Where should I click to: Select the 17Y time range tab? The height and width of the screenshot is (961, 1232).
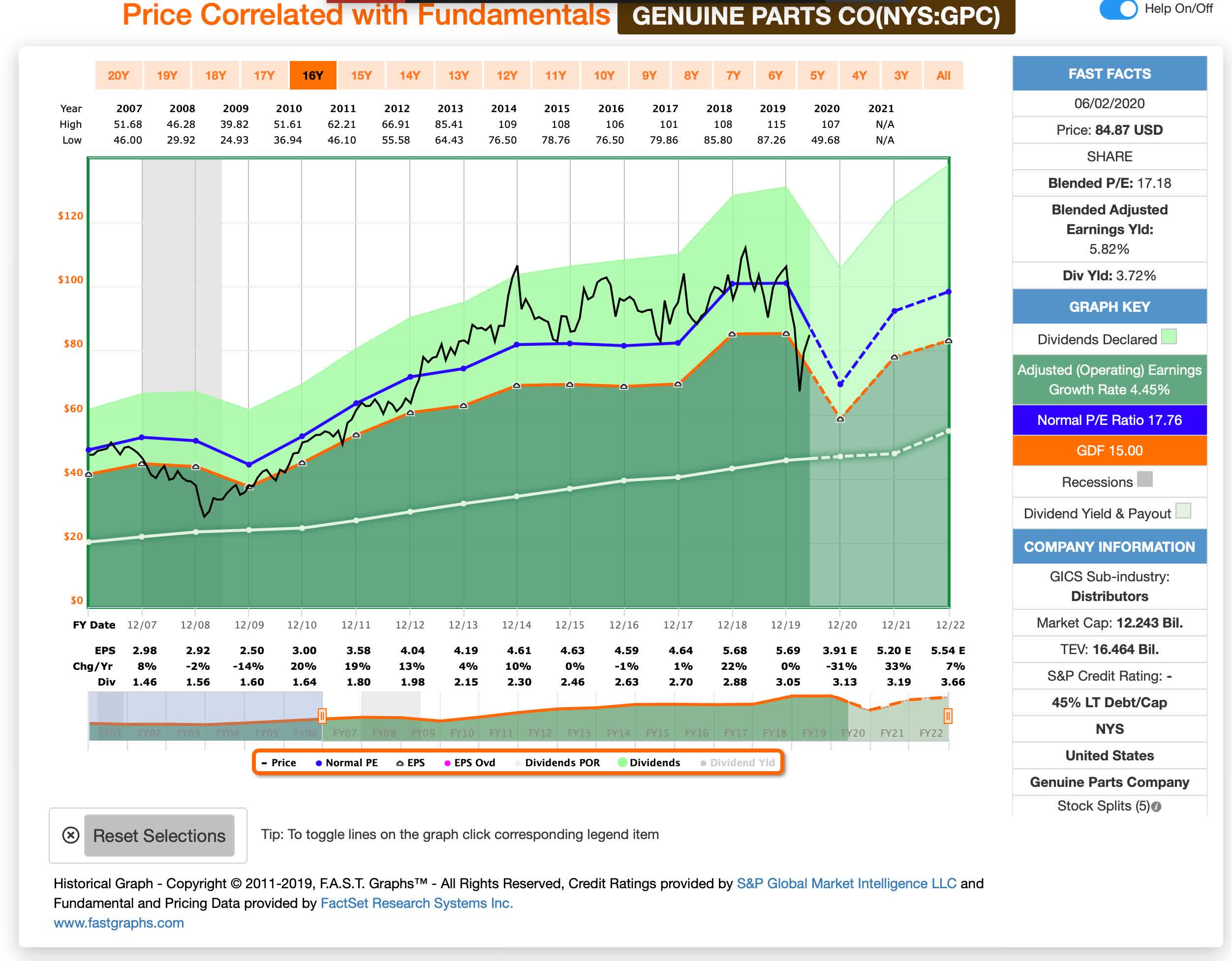tap(264, 75)
